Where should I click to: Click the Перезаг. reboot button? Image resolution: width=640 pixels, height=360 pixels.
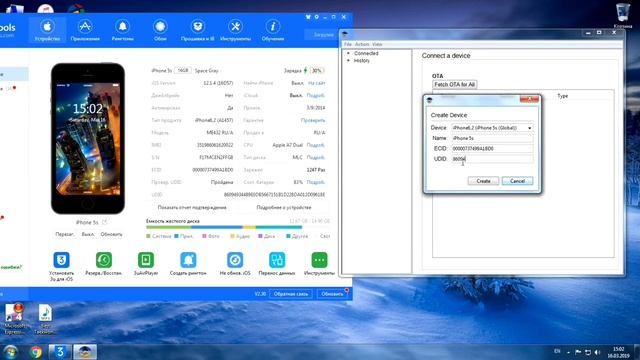pos(65,234)
